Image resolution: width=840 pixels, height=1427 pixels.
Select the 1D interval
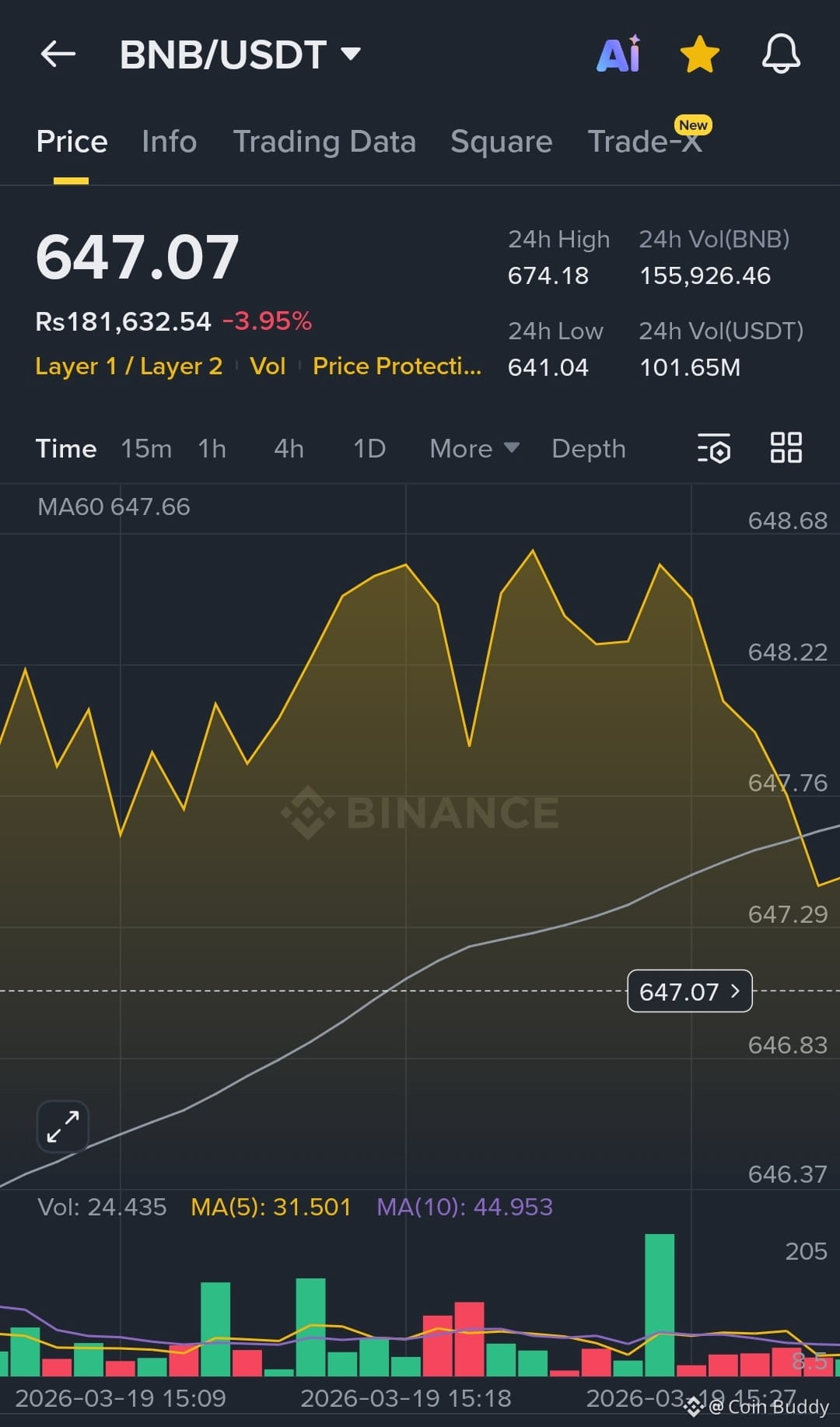(369, 449)
